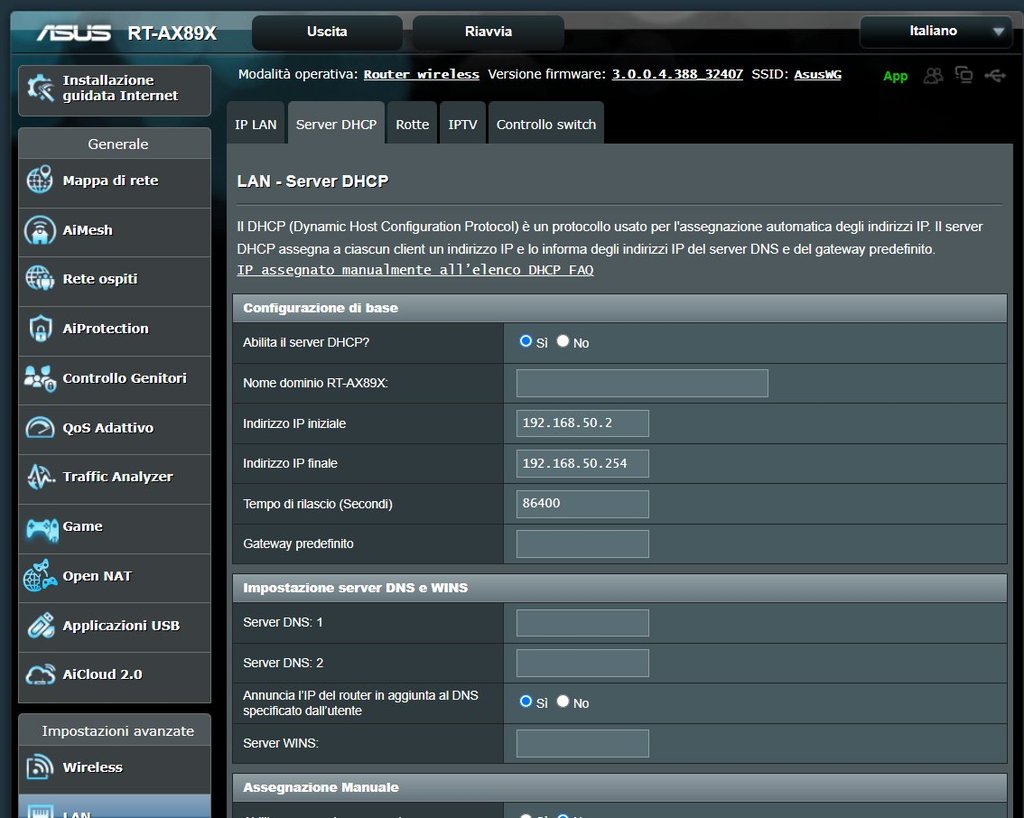Click the Mappa di rete globe icon
1024x818 pixels.
pyautogui.click(x=40, y=181)
